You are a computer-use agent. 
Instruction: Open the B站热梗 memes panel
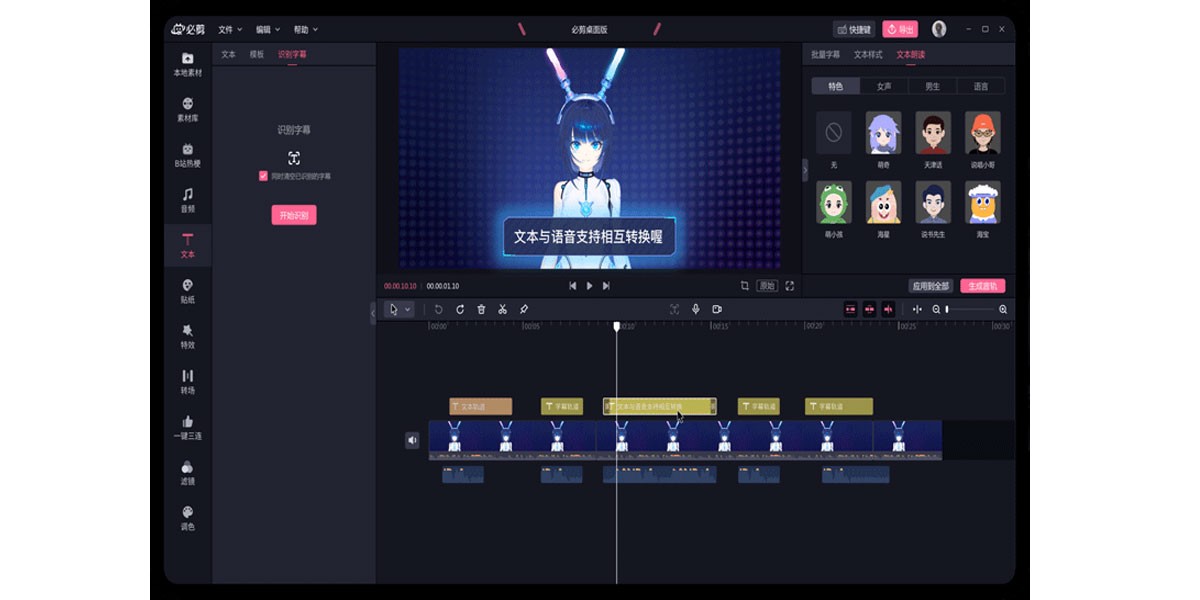pos(188,155)
